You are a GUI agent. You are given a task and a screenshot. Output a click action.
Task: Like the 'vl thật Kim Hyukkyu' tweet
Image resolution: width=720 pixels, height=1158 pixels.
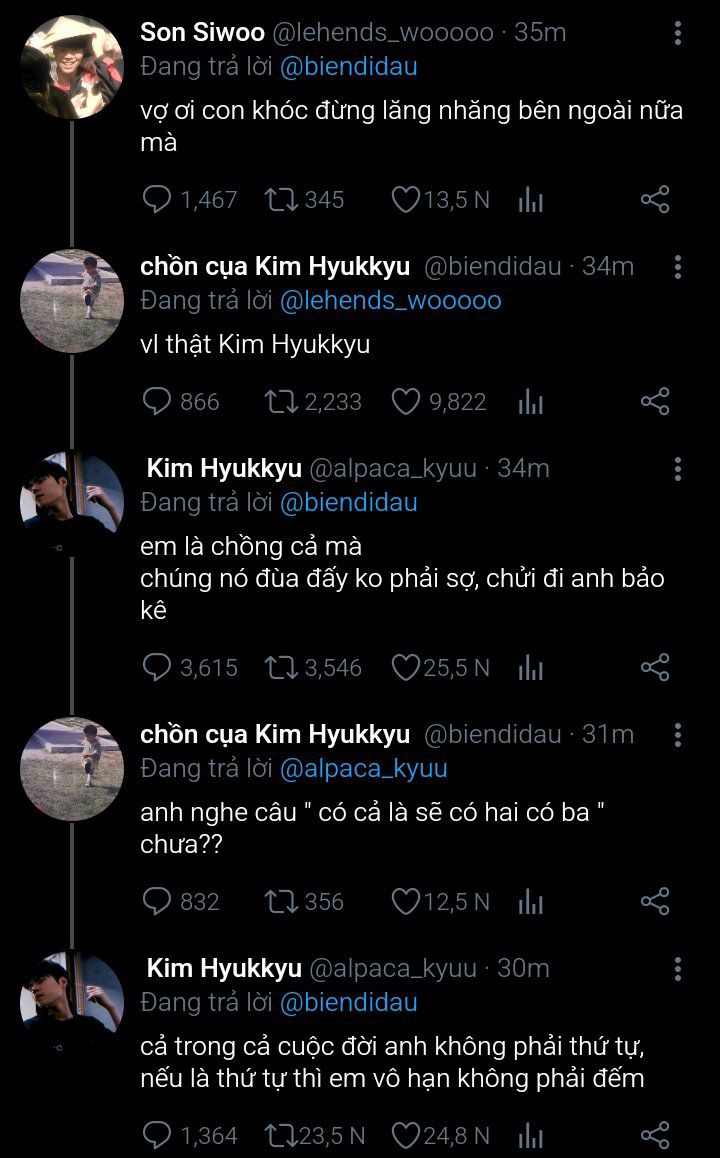click(x=405, y=402)
